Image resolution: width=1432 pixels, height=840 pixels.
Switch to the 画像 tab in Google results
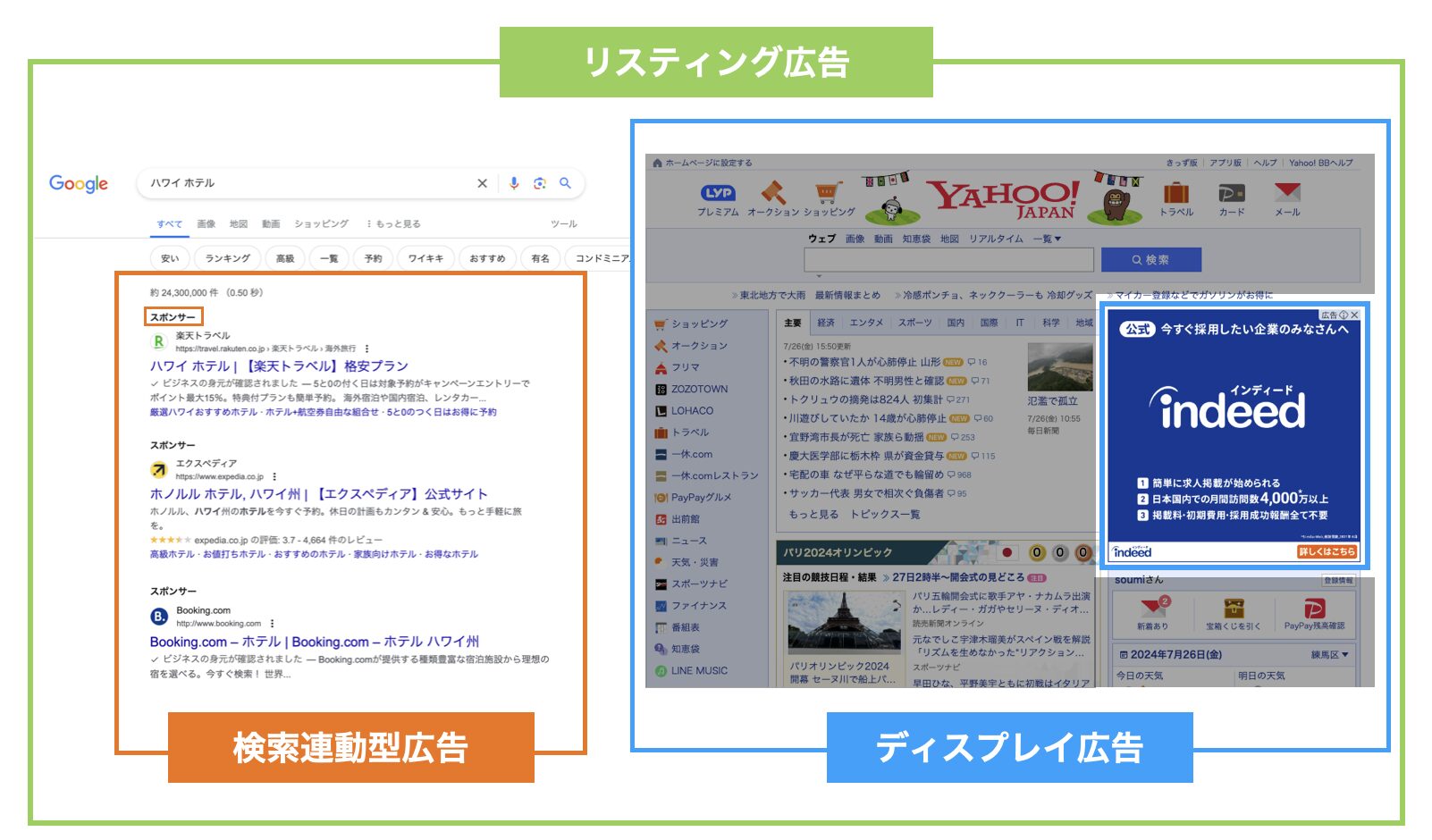tap(206, 224)
